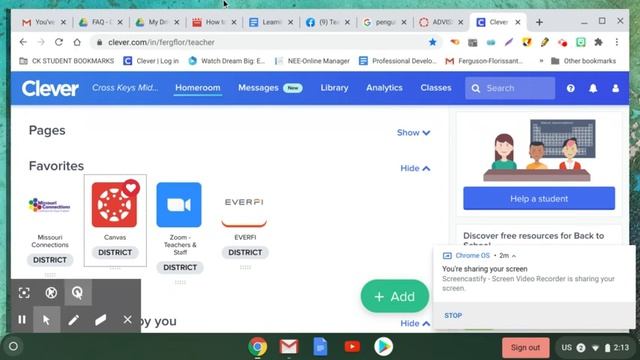The image size is (640, 360).
Task: Switch to the Homeroom tab
Action: point(198,88)
